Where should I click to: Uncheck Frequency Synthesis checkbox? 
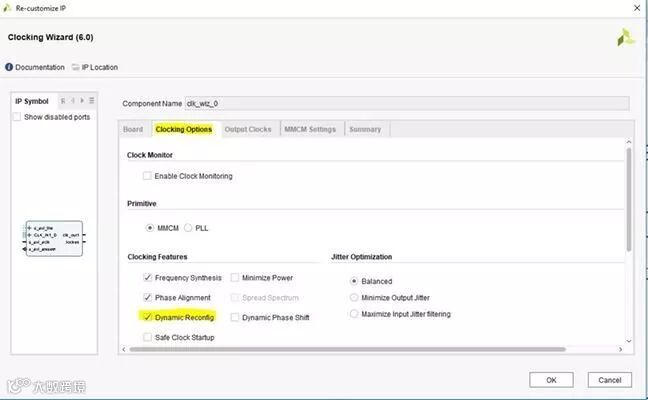tap(148, 278)
